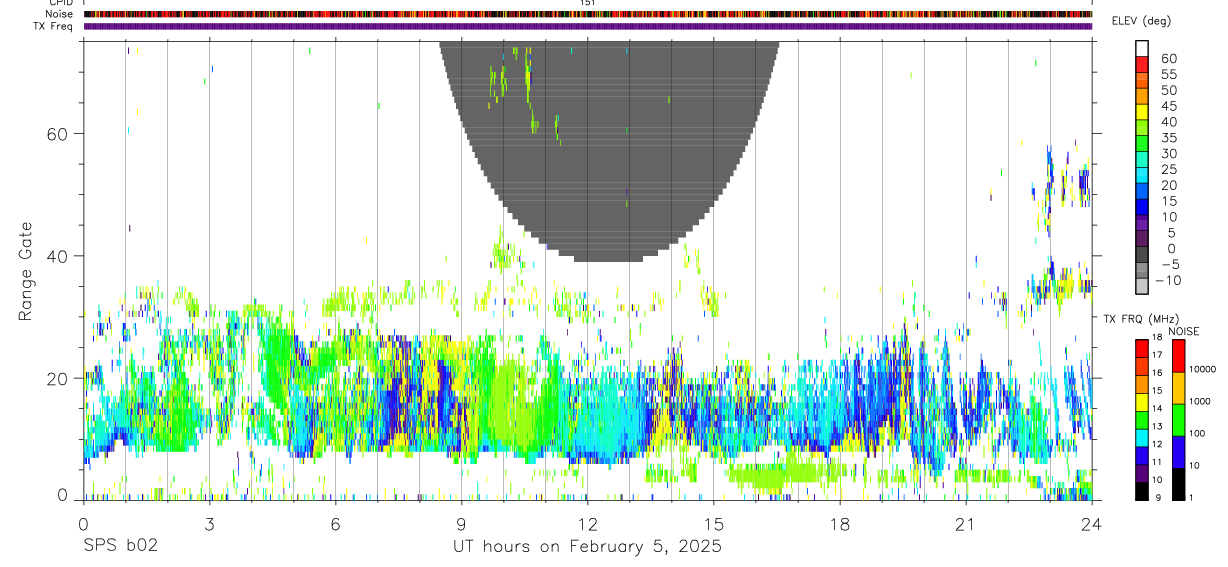Click the ELEV value label 45

pyautogui.click(x=1167, y=106)
